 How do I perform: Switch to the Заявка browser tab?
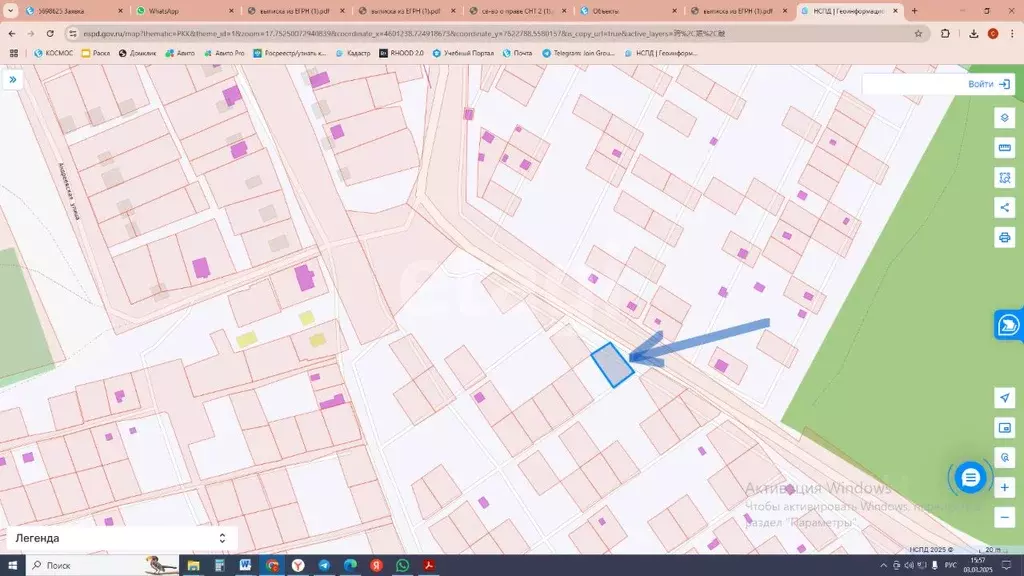(74, 11)
